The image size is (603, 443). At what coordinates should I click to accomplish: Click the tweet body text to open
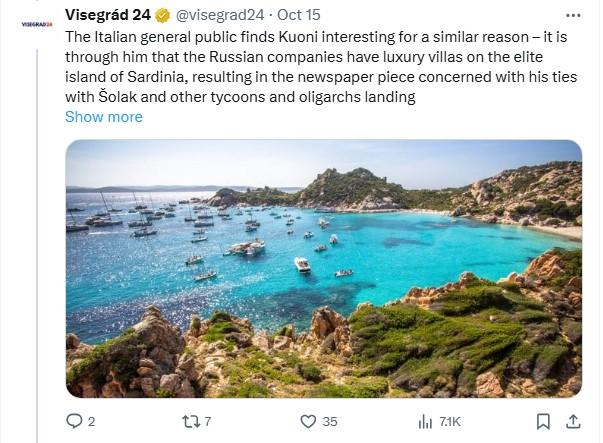tap(321, 67)
